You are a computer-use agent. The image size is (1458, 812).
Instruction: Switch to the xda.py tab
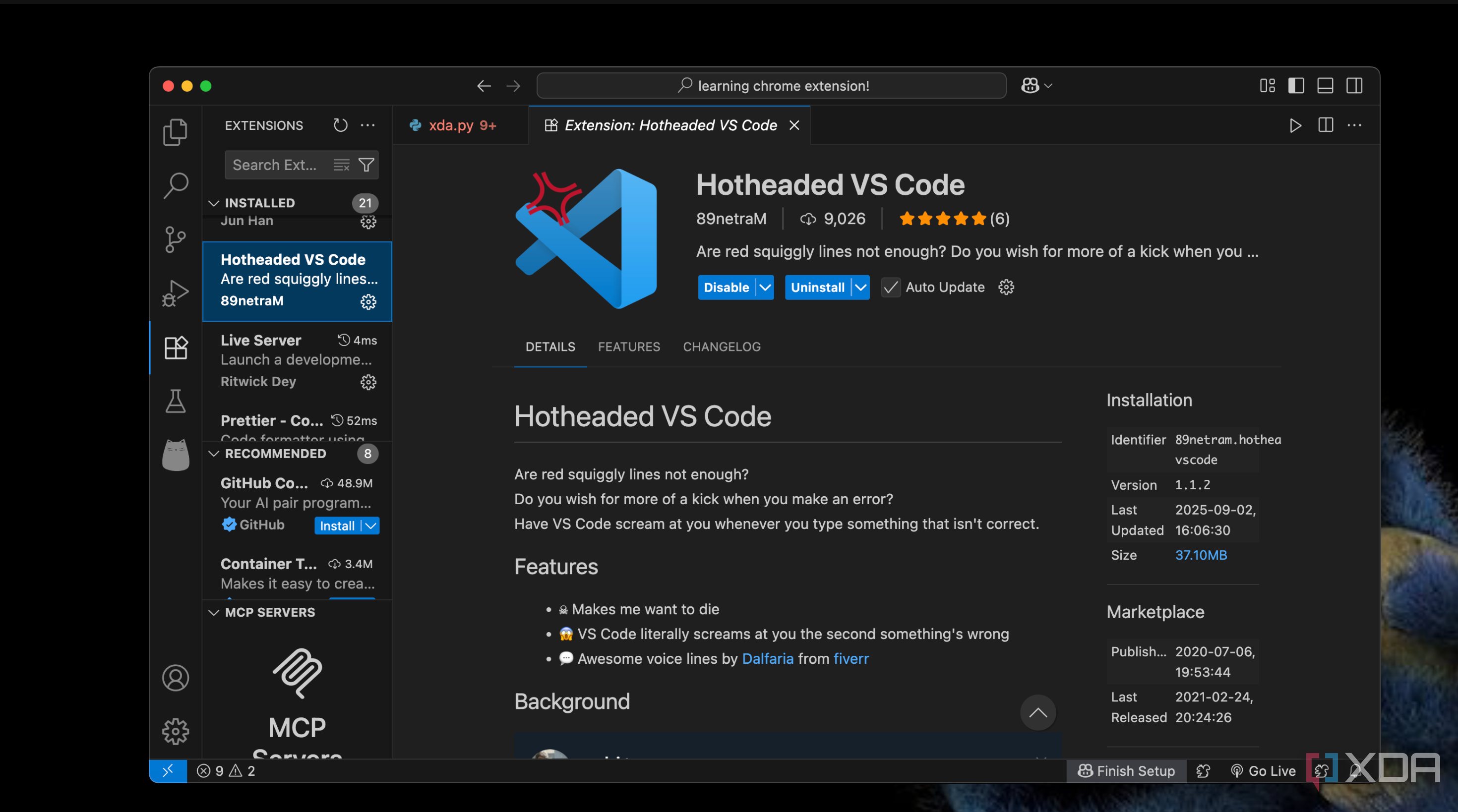[461, 125]
